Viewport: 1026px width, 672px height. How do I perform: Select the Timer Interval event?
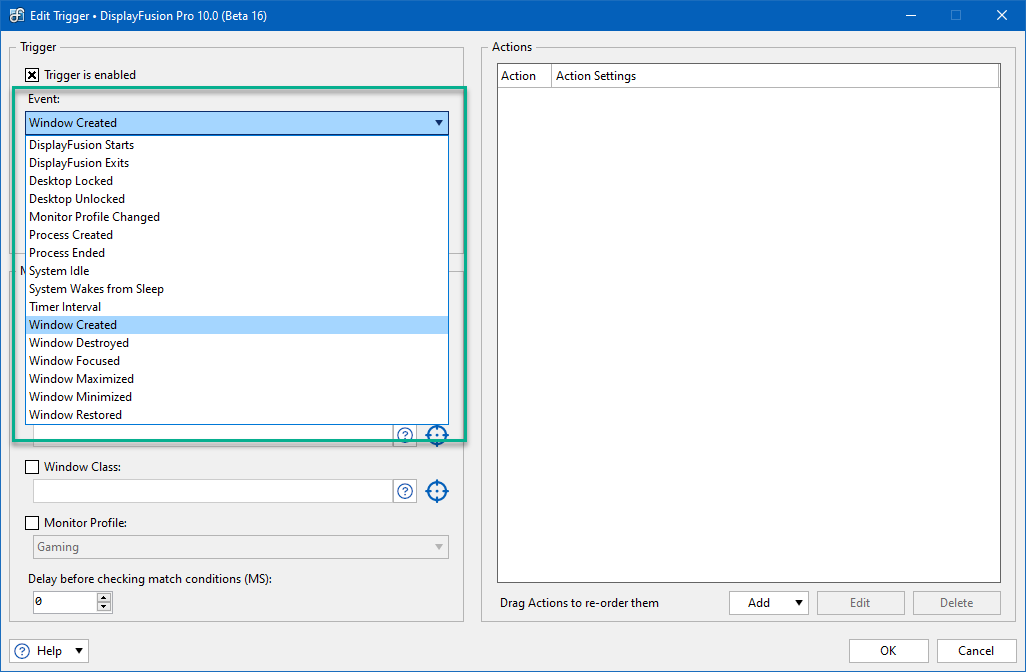coord(237,307)
